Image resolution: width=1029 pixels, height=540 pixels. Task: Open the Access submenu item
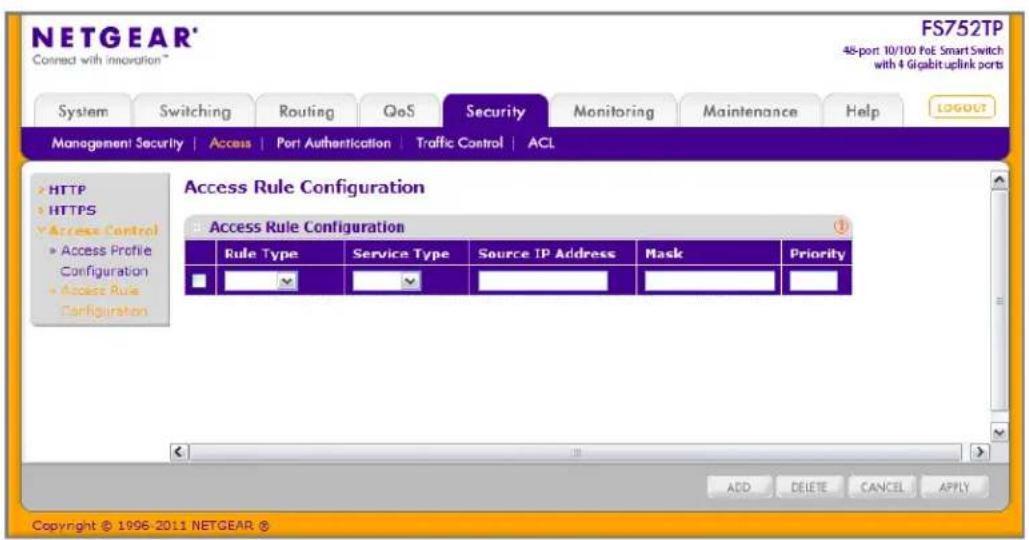pos(230,143)
